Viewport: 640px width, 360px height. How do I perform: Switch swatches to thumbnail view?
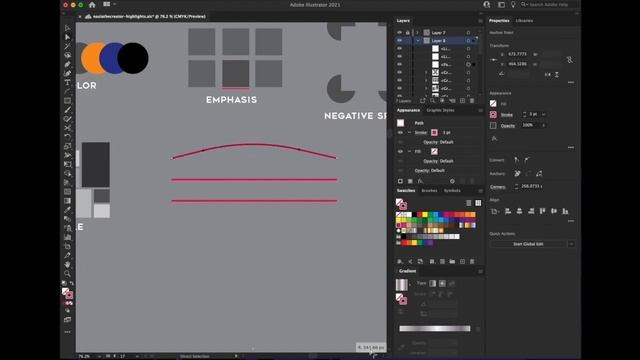click(x=478, y=203)
